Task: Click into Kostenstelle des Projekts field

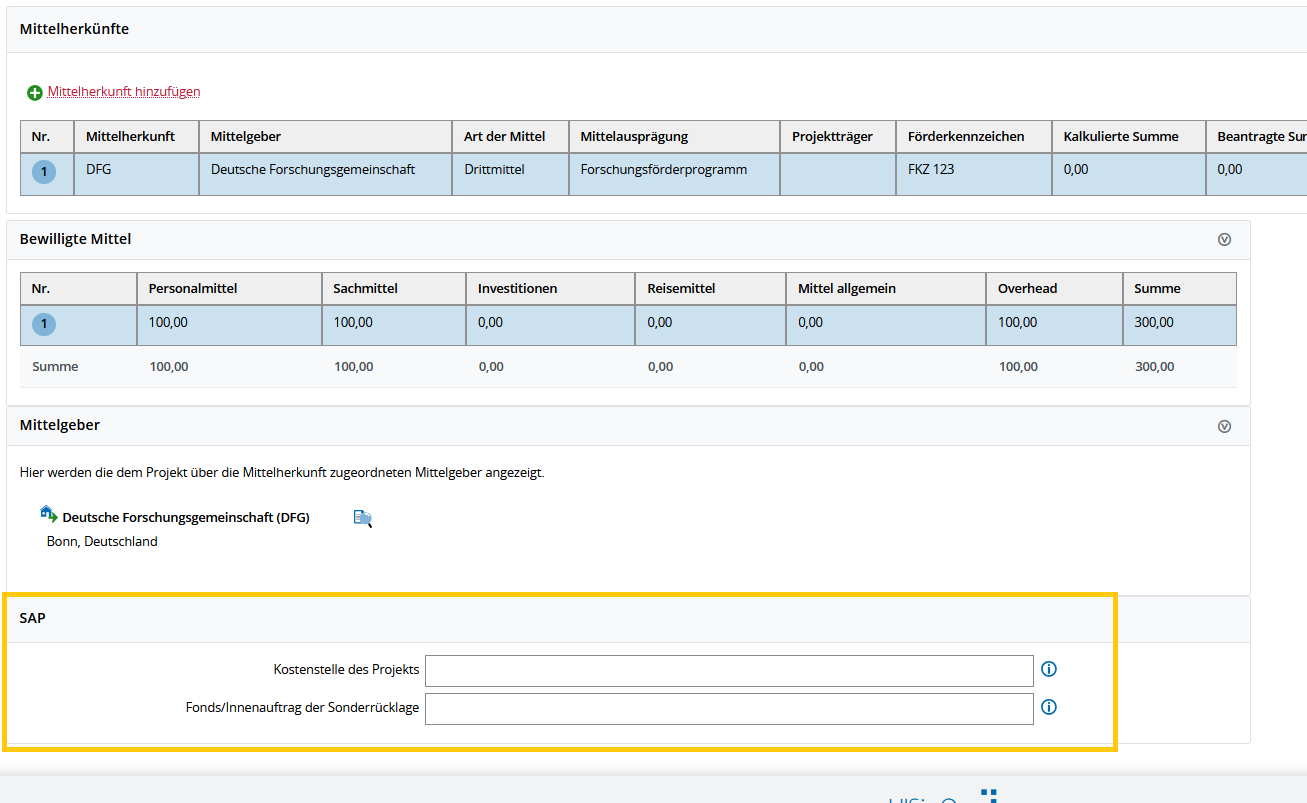Action: click(x=728, y=670)
